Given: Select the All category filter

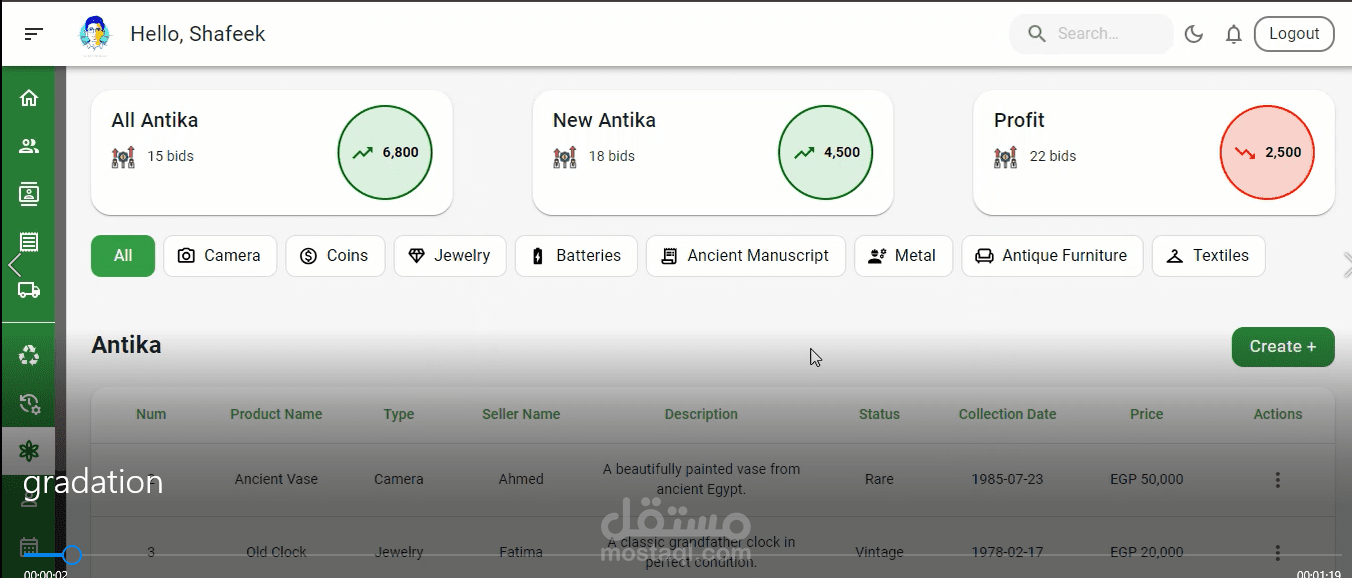Looking at the screenshot, I should click(x=123, y=256).
